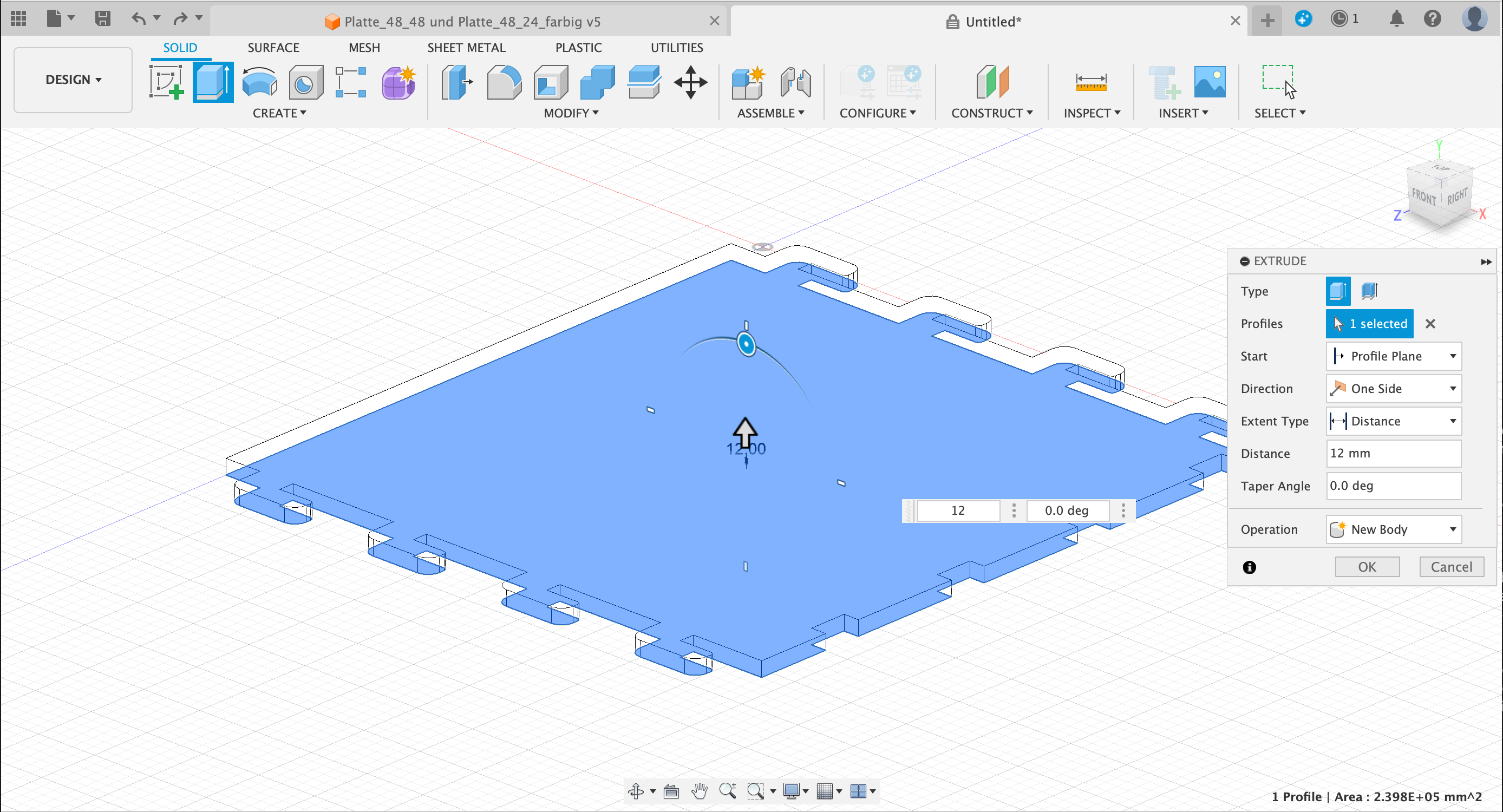Click the Distance input field value 12mm
Image resolution: width=1503 pixels, height=812 pixels.
coord(1393,453)
